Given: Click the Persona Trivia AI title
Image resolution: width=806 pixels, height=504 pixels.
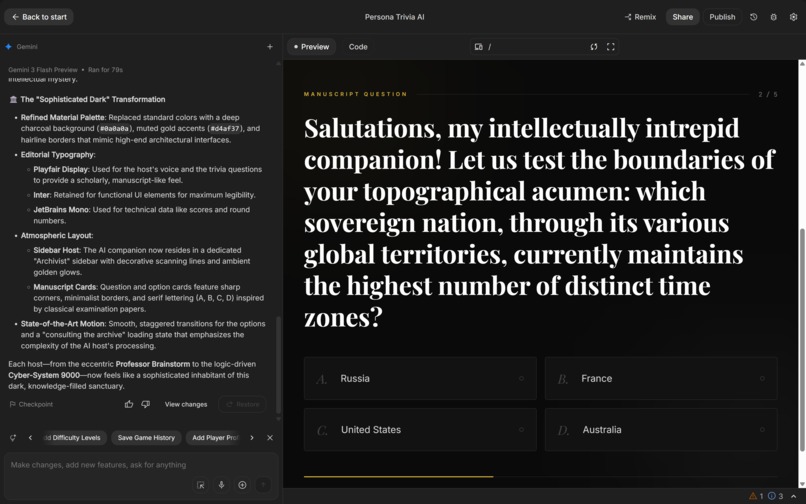Looking at the screenshot, I should (395, 17).
